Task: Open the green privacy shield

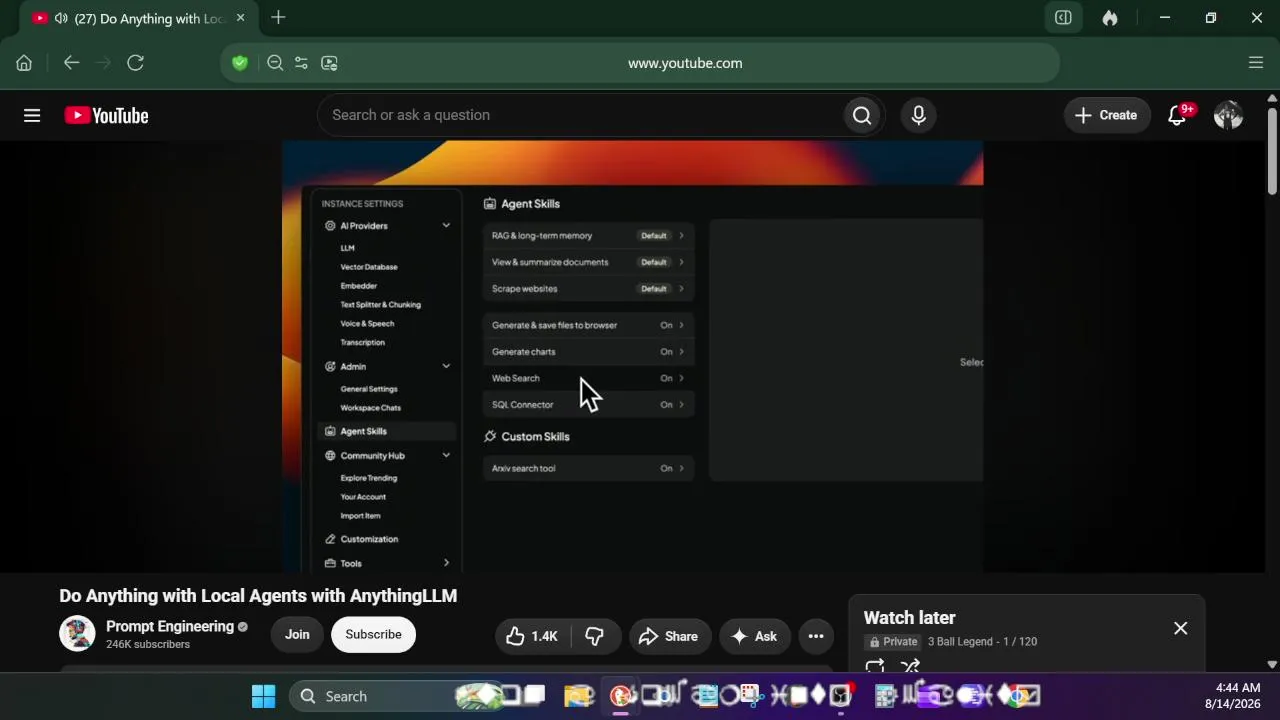Action: point(240,63)
